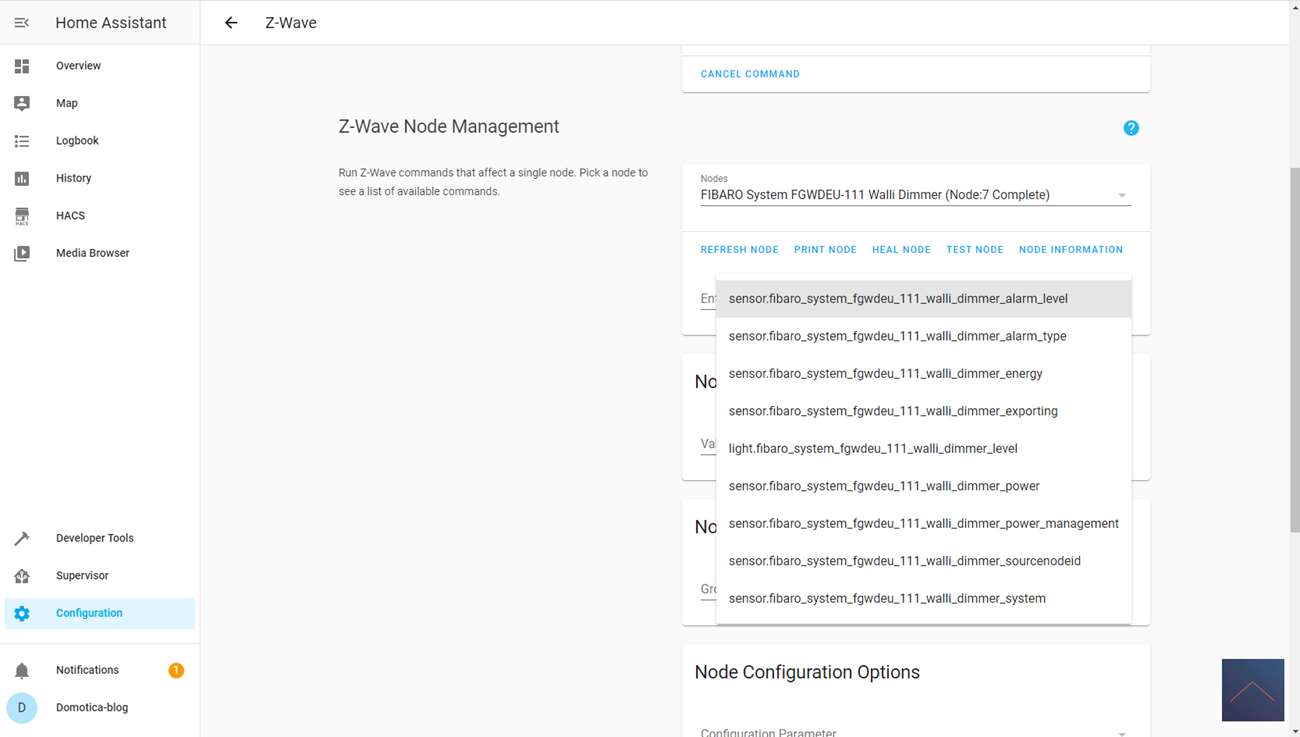Select the walli_dimmer_alarm_level sensor entity

(x=898, y=299)
